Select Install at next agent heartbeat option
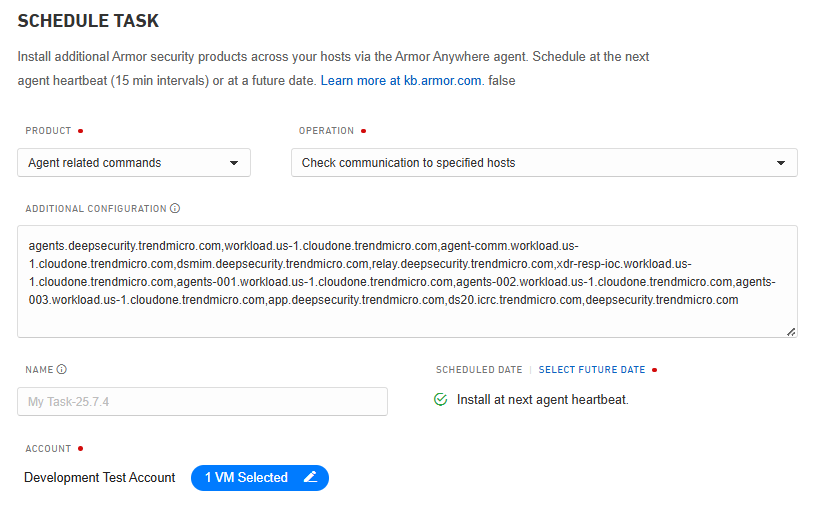This screenshot has width=814, height=514. click(542, 400)
